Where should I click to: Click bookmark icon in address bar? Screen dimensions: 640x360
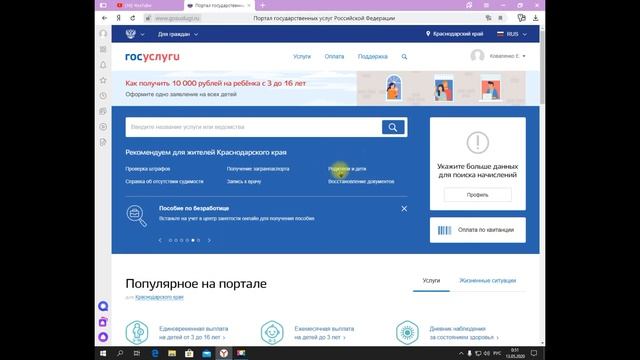[500, 18]
